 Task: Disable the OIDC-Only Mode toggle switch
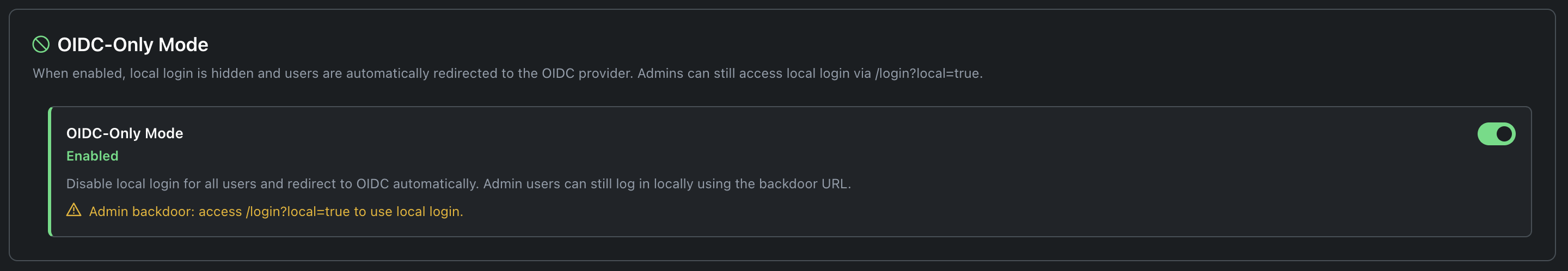pyautogui.click(x=1496, y=134)
